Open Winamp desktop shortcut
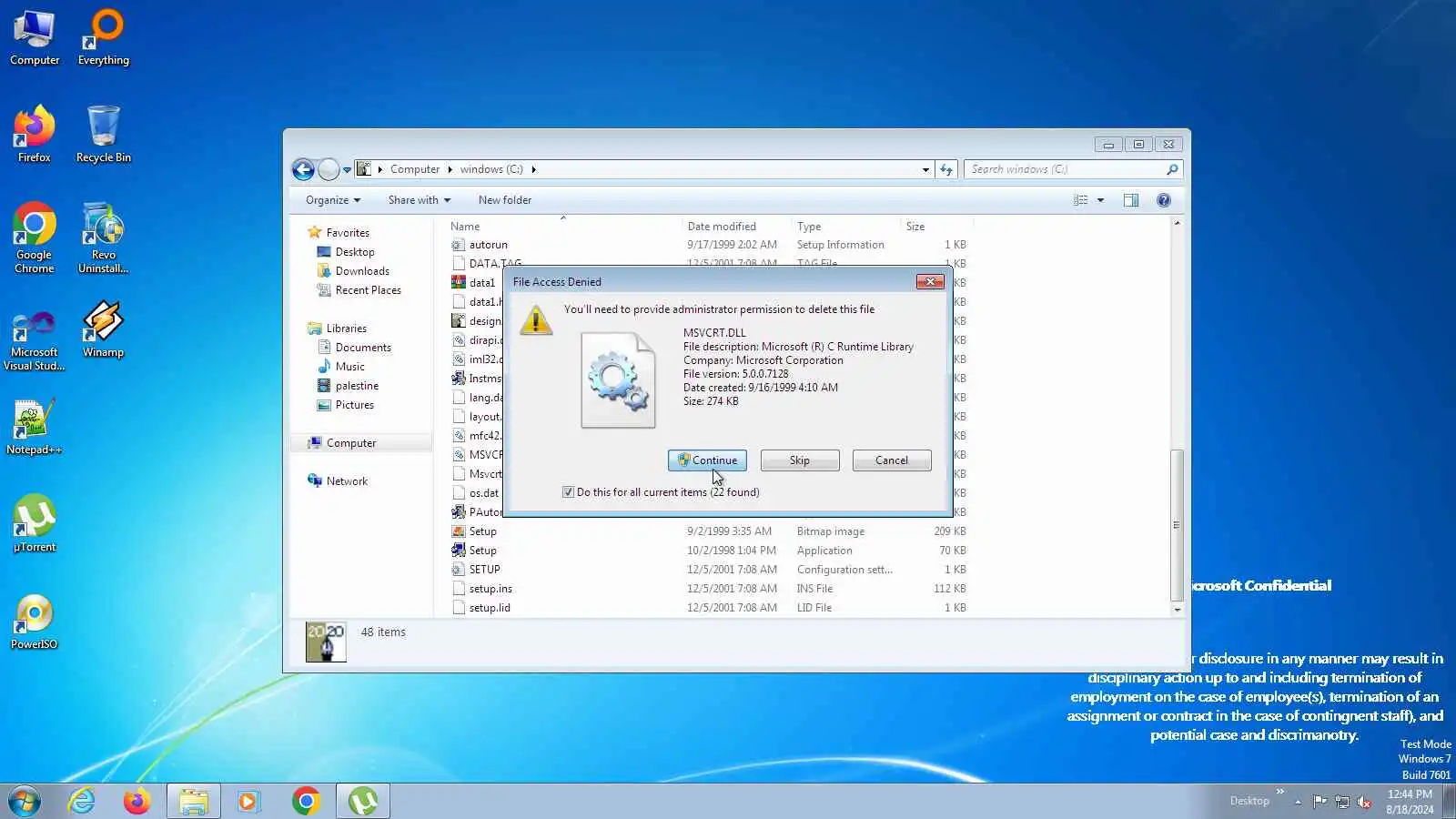This screenshot has width=1456, height=819. [x=104, y=329]
